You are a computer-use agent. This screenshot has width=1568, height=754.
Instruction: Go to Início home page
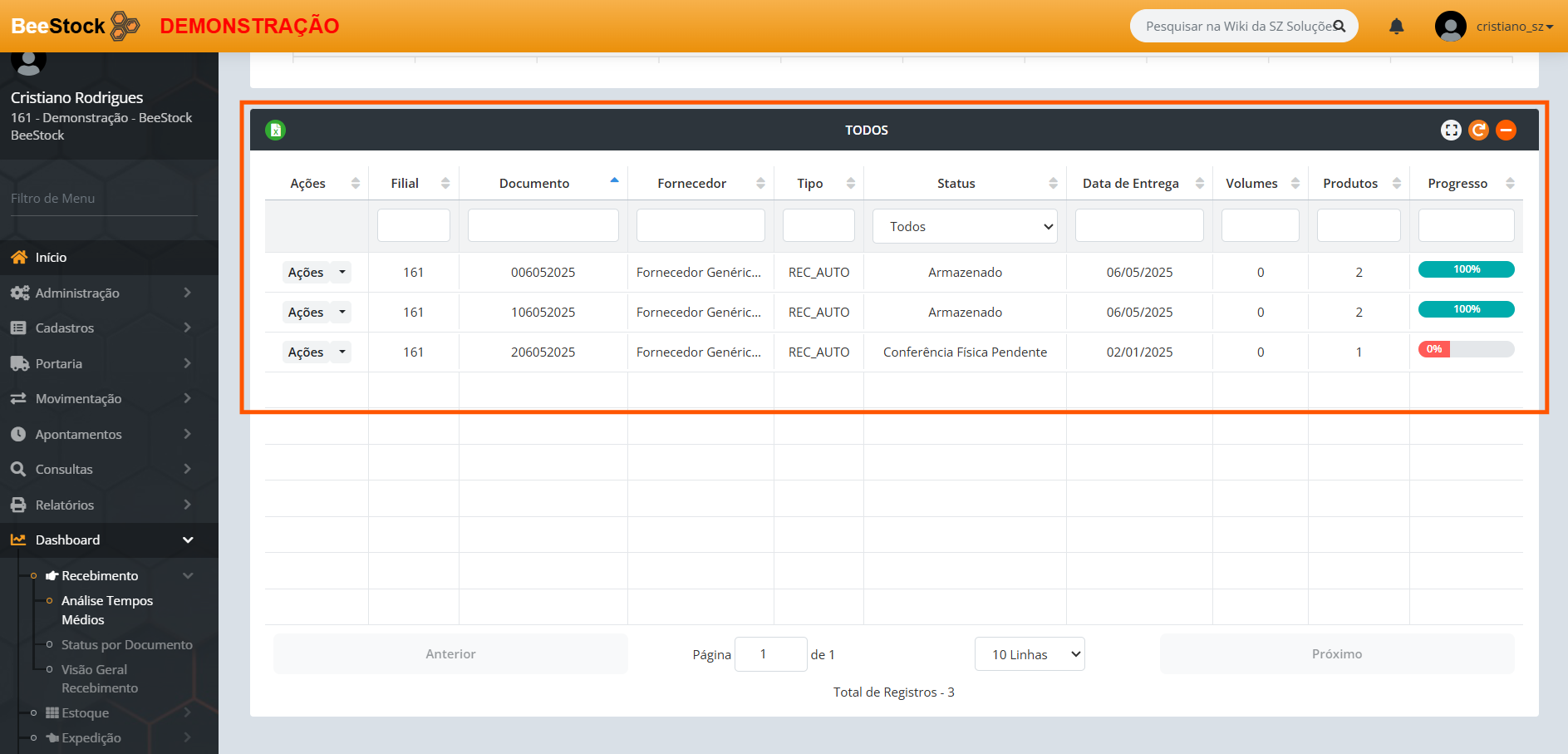pyautogui.click(x=51, y=258)
